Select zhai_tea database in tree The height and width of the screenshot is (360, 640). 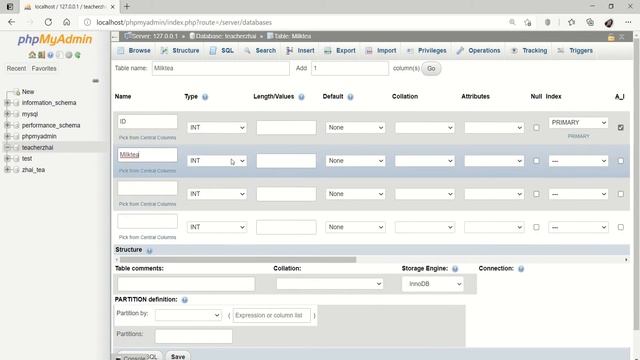click(x=33, y=170)
